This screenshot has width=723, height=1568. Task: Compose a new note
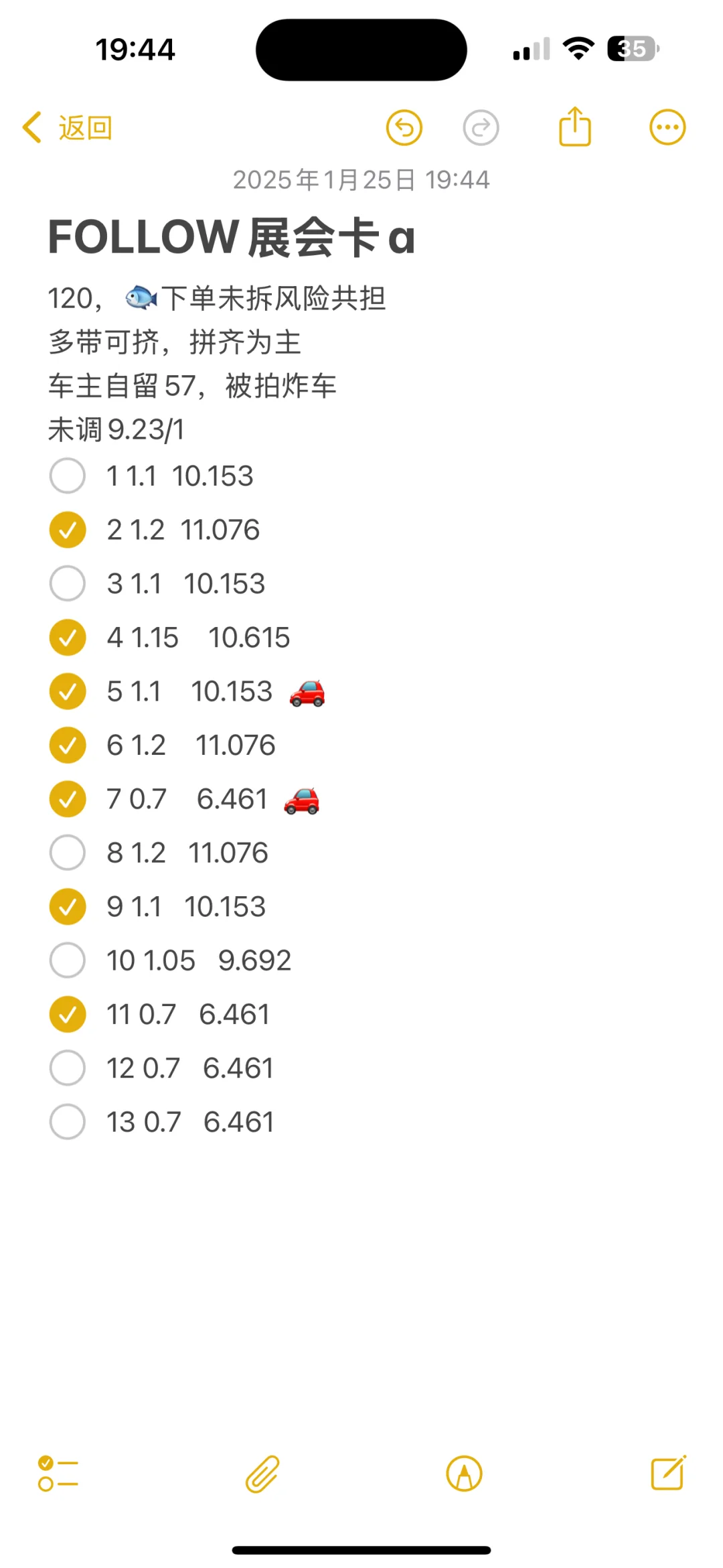[x=668, y=1473]
